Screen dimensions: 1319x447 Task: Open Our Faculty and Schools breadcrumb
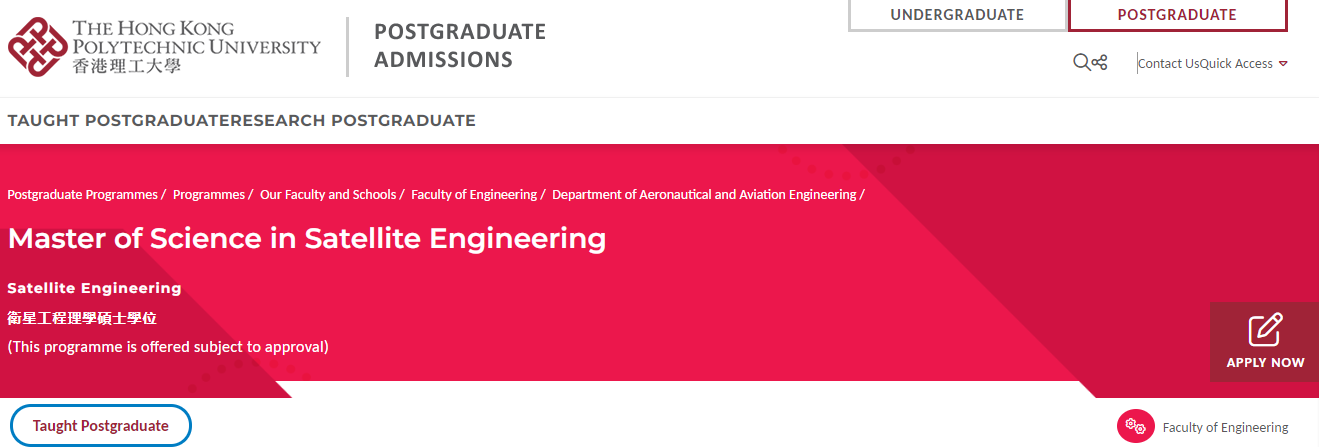click(328, 195)
